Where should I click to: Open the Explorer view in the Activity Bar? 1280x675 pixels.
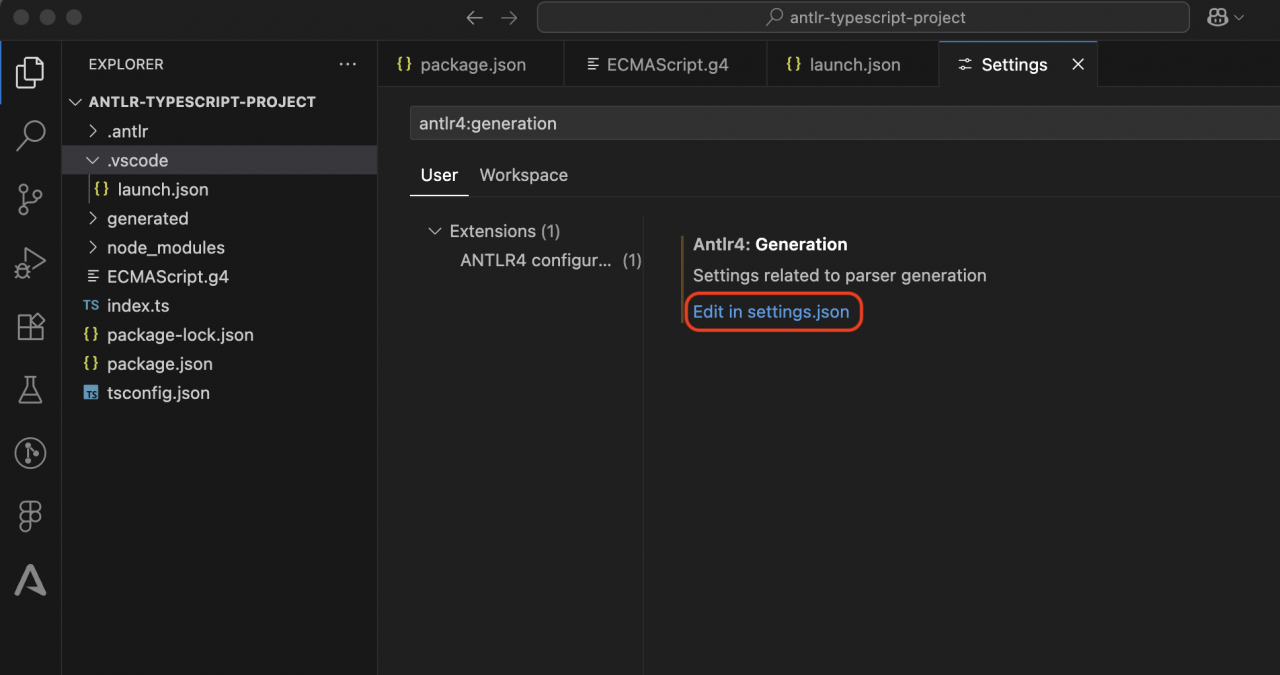(x=30, y=71)
